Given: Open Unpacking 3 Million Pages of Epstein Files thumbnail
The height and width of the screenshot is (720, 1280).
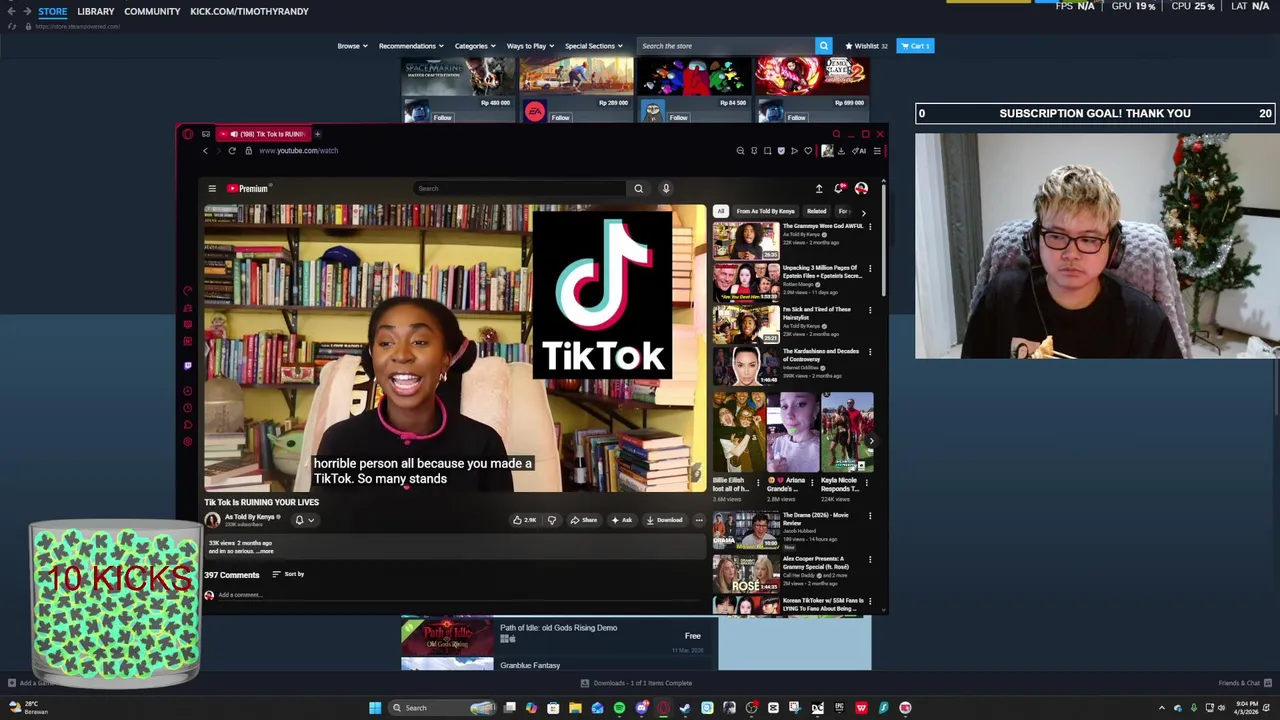Looking at the screenshot, I should pos(745,283).
